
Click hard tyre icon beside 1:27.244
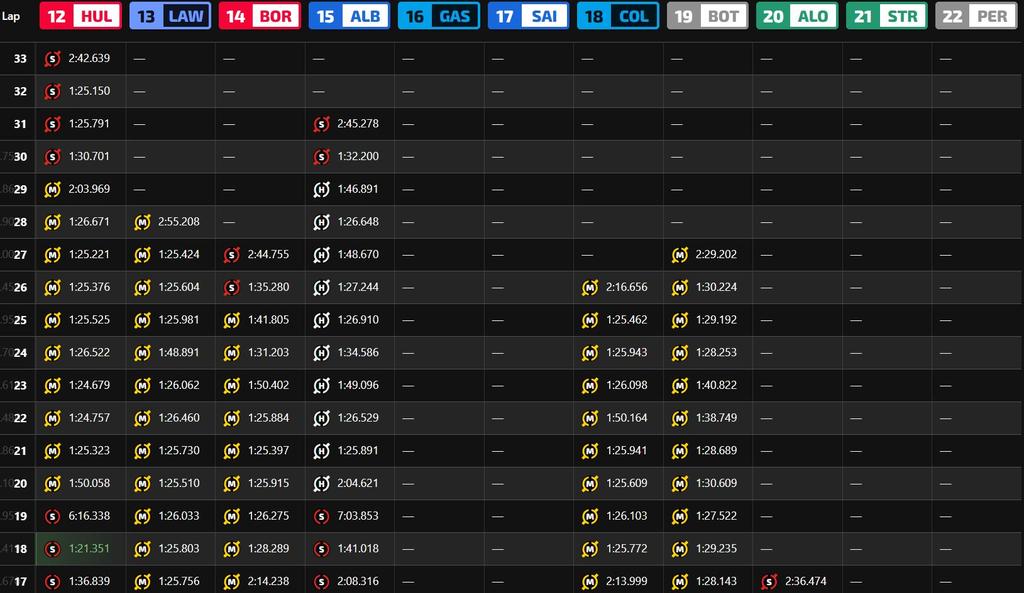[321, 287]
